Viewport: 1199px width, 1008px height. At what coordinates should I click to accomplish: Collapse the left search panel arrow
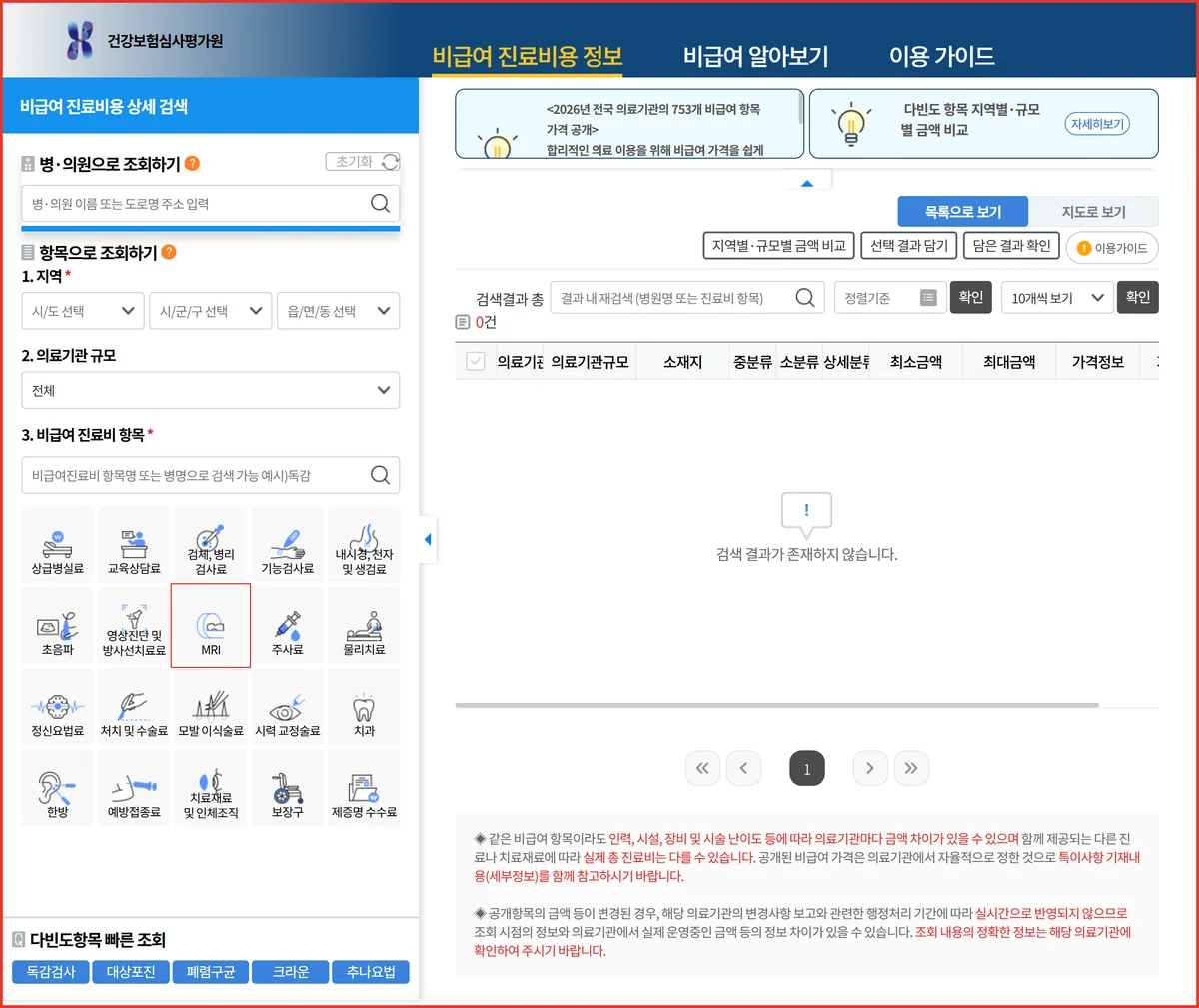tap(428, 540)
